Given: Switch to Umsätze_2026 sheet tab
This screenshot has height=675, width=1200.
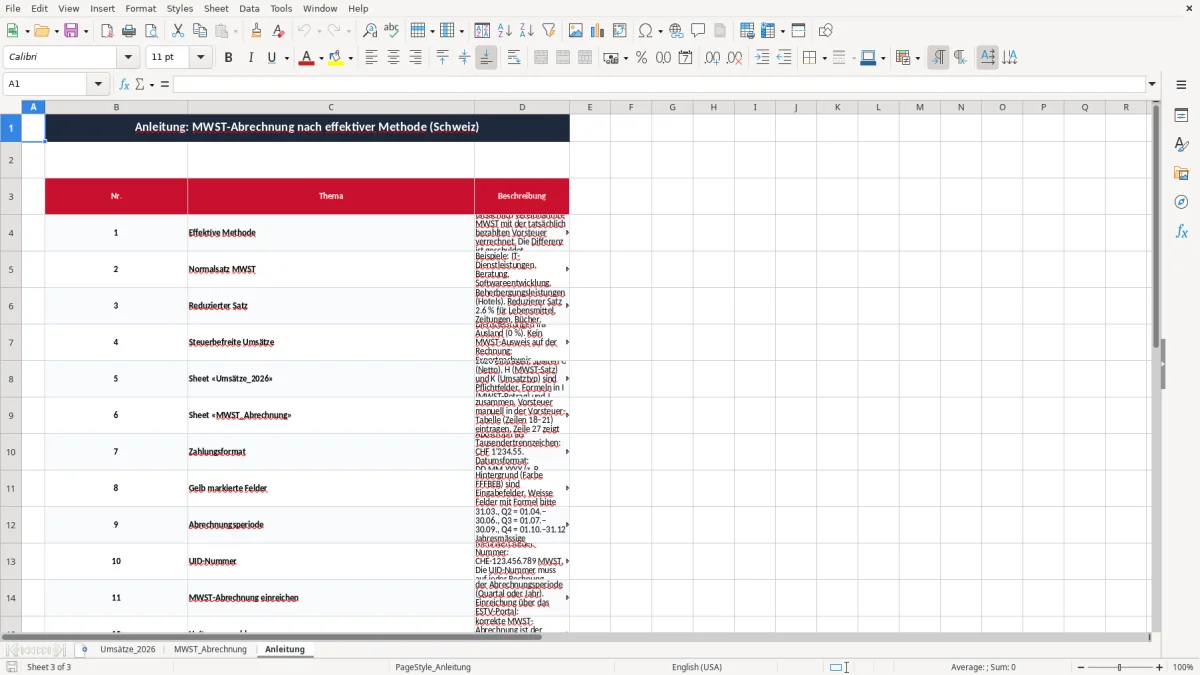Looking at the screenshot, I should point(128,649).
